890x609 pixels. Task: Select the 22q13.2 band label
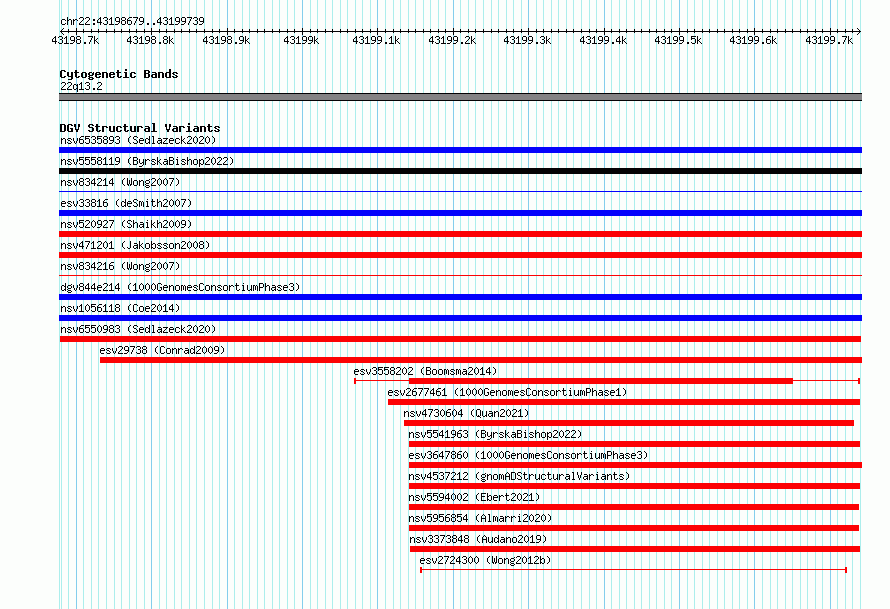[81, 86]
